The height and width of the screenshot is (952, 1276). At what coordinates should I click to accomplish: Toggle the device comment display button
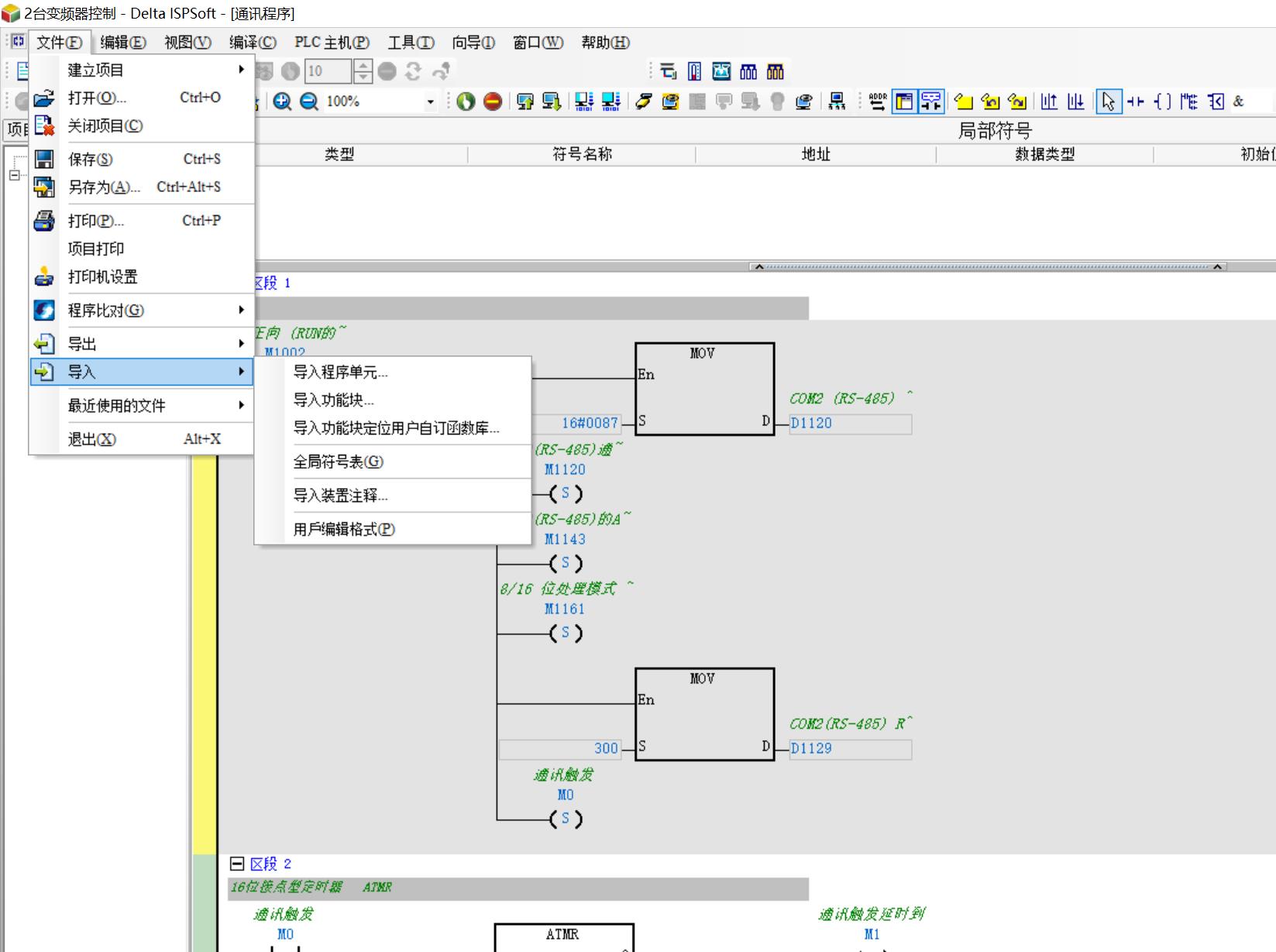pyautogui.click(x=930, y=101)
